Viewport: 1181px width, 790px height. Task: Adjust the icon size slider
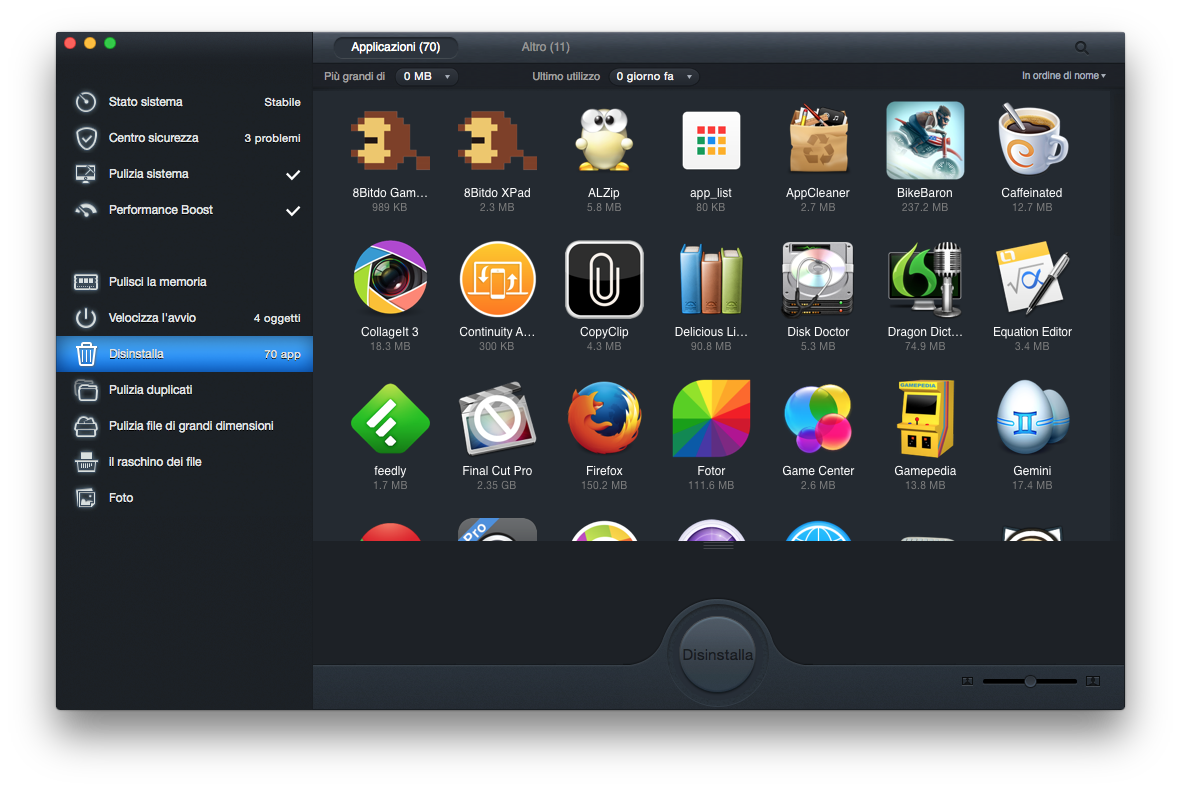1030,681
